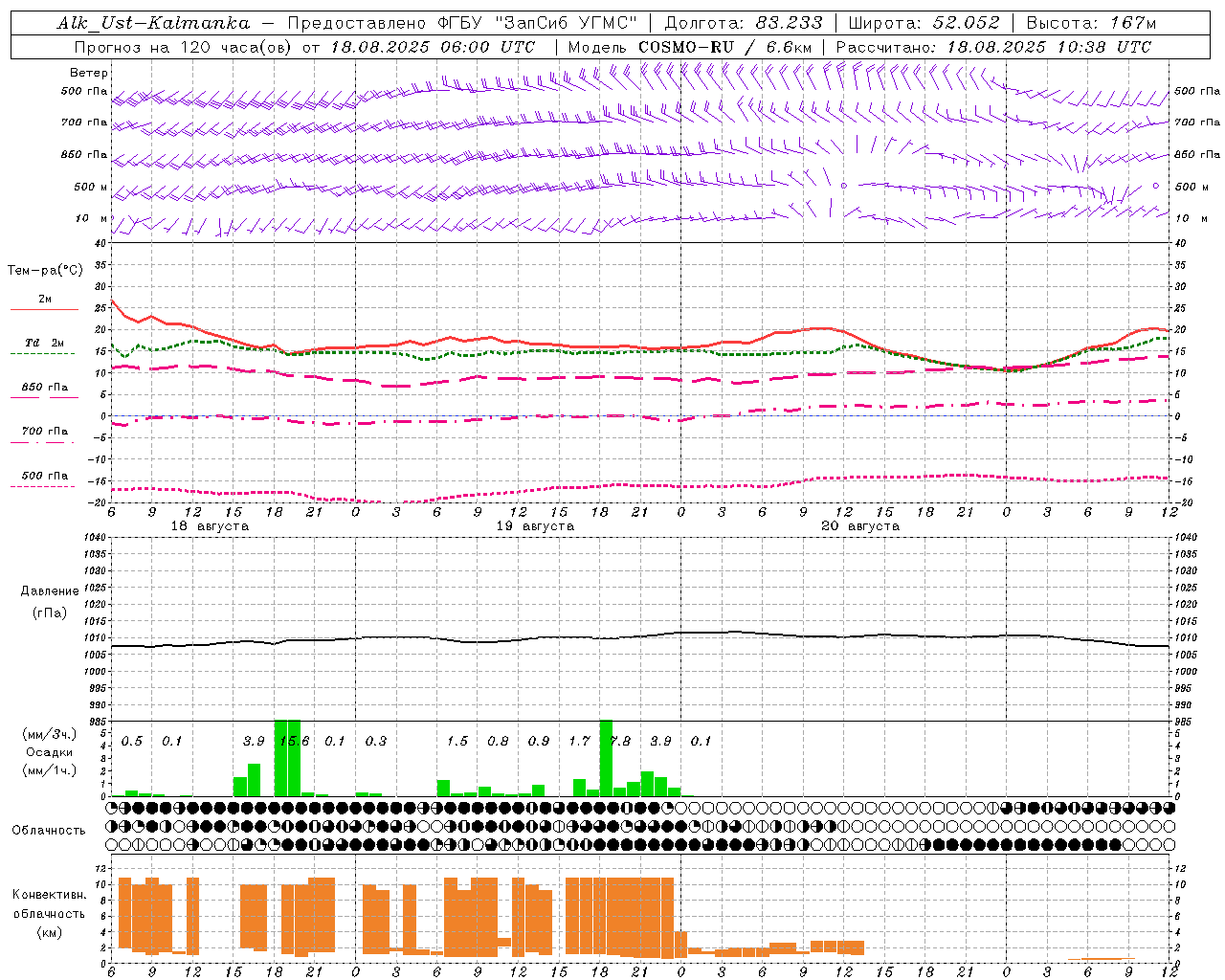
Task: Click the 0.9 precipitation value
Action: pos(539,741)
